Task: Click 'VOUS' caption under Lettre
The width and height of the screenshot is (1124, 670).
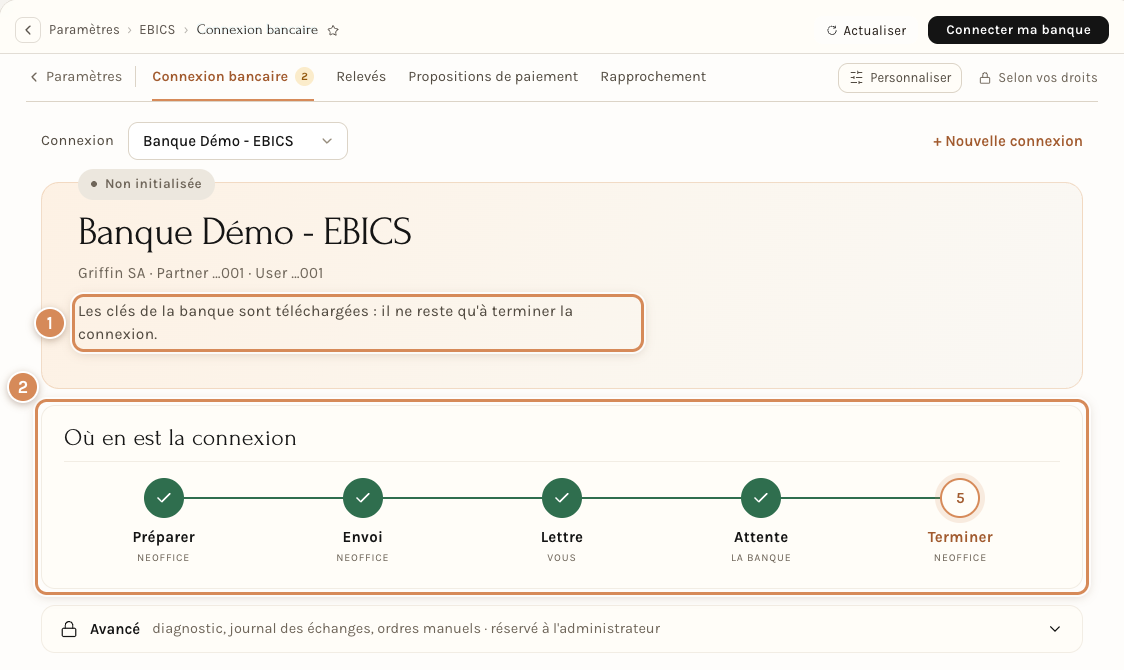Action: (561, 557)
